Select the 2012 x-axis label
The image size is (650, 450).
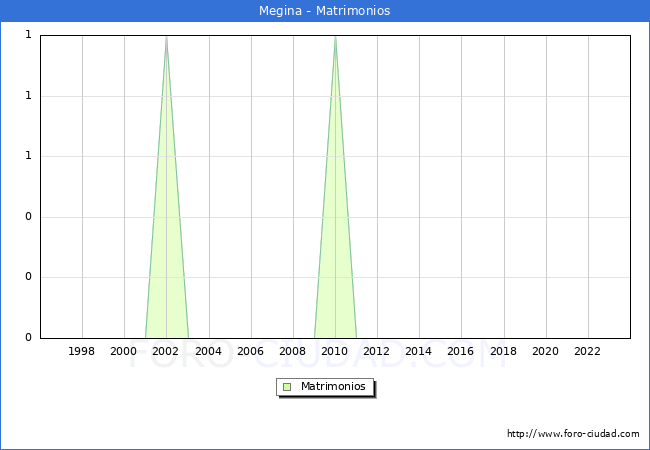[377, 351]
